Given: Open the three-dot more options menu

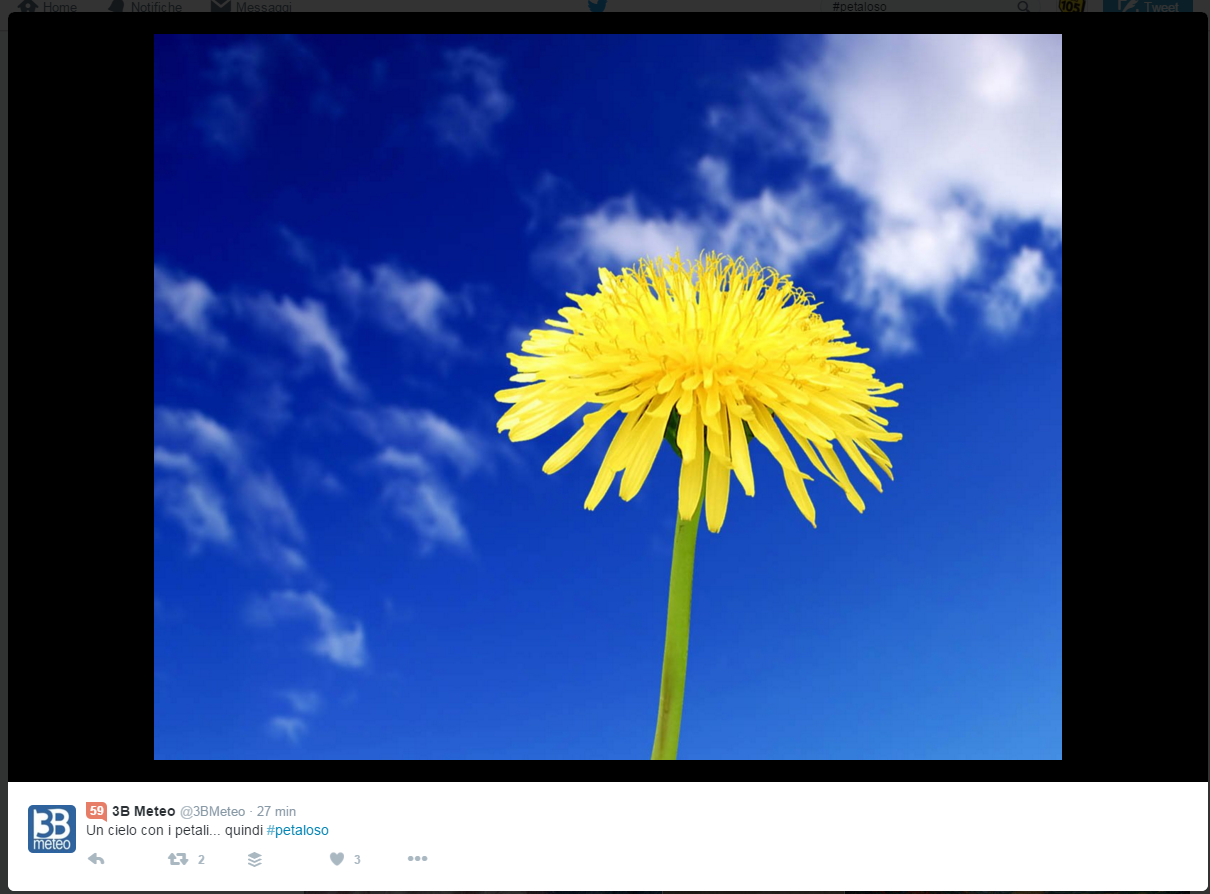Looking at the screenshot, I should coord(418,859).
